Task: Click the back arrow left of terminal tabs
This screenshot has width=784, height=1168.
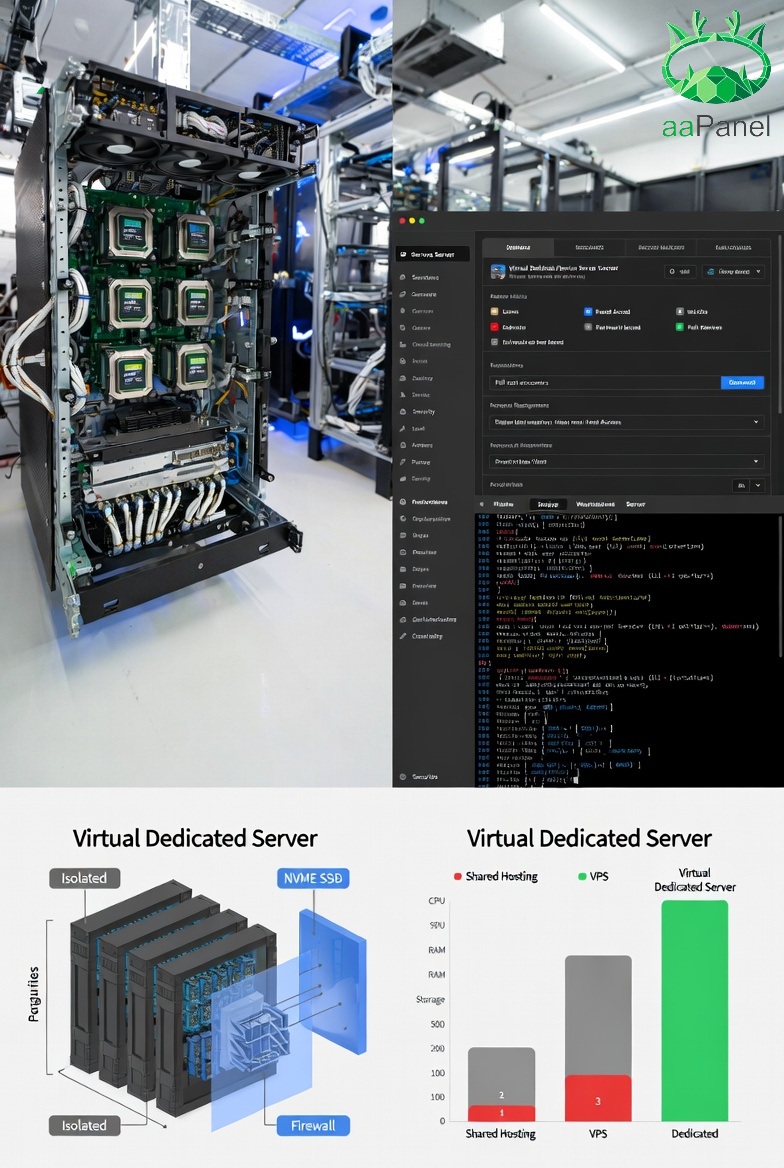Action: (481, 504)
